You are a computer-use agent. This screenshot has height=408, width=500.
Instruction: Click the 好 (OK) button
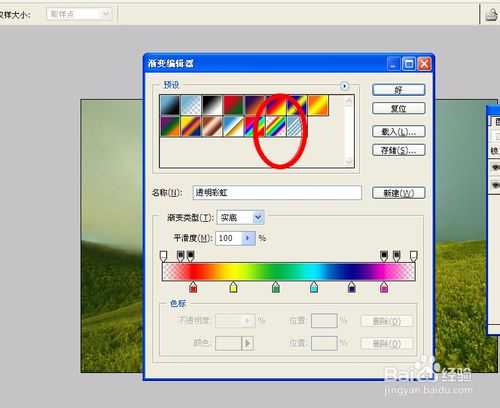pyautogui.click(x=399, y=90)
